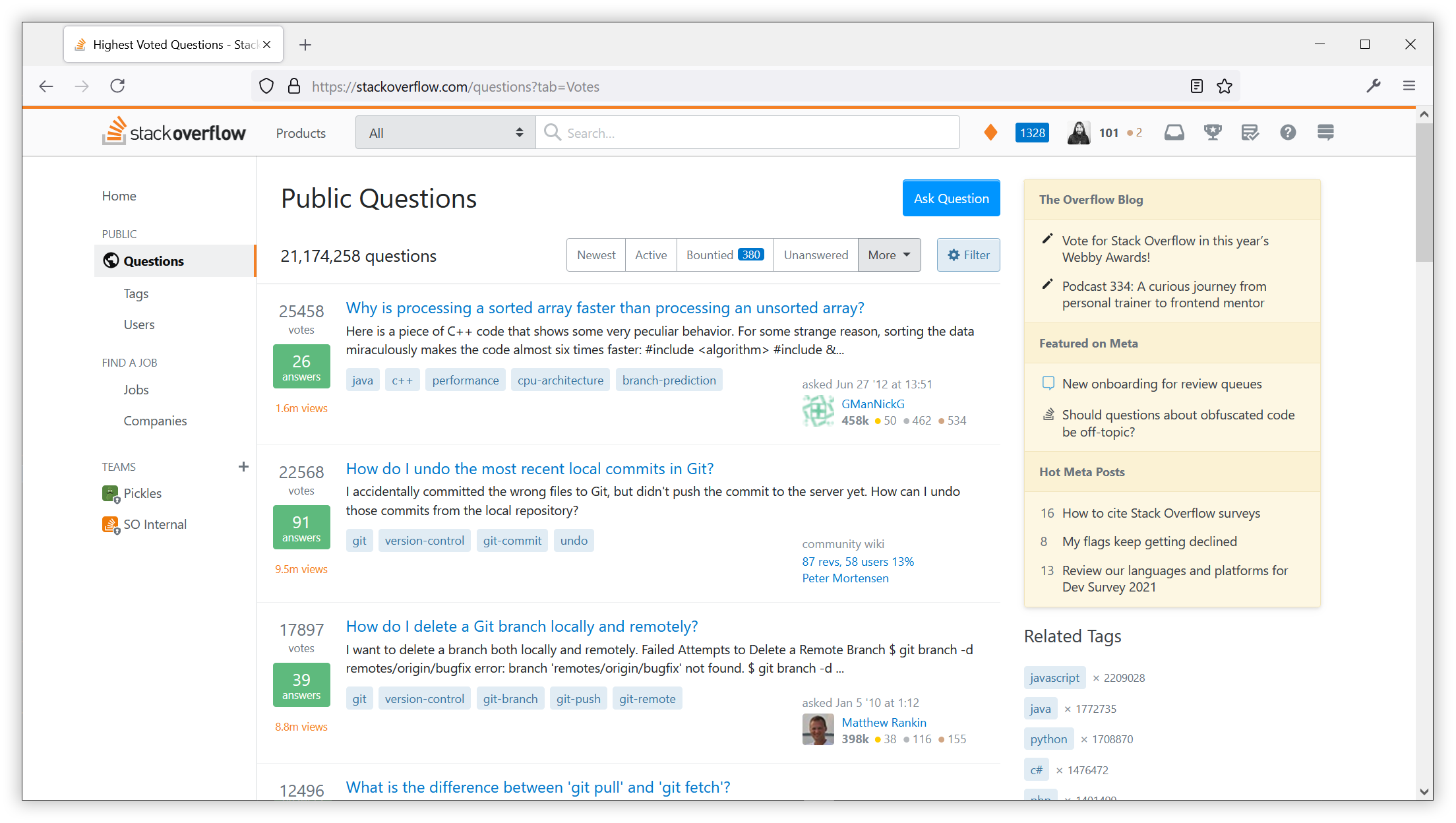Viewport: 1456px width, 823px height.
Task: Open 'Why is processing a sorted array faster' question
Action: point(605,308)
